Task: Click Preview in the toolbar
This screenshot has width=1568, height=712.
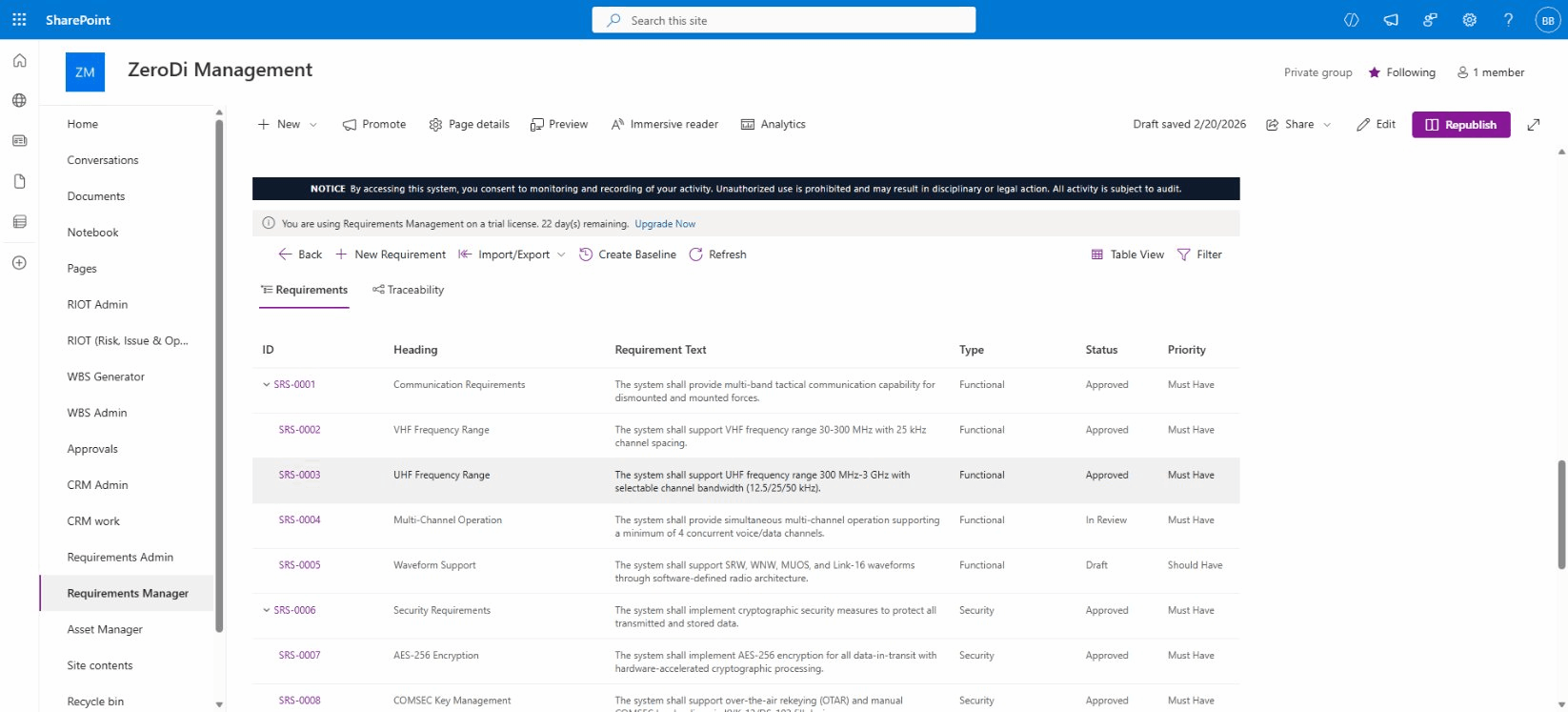Action: click(559, 125)
